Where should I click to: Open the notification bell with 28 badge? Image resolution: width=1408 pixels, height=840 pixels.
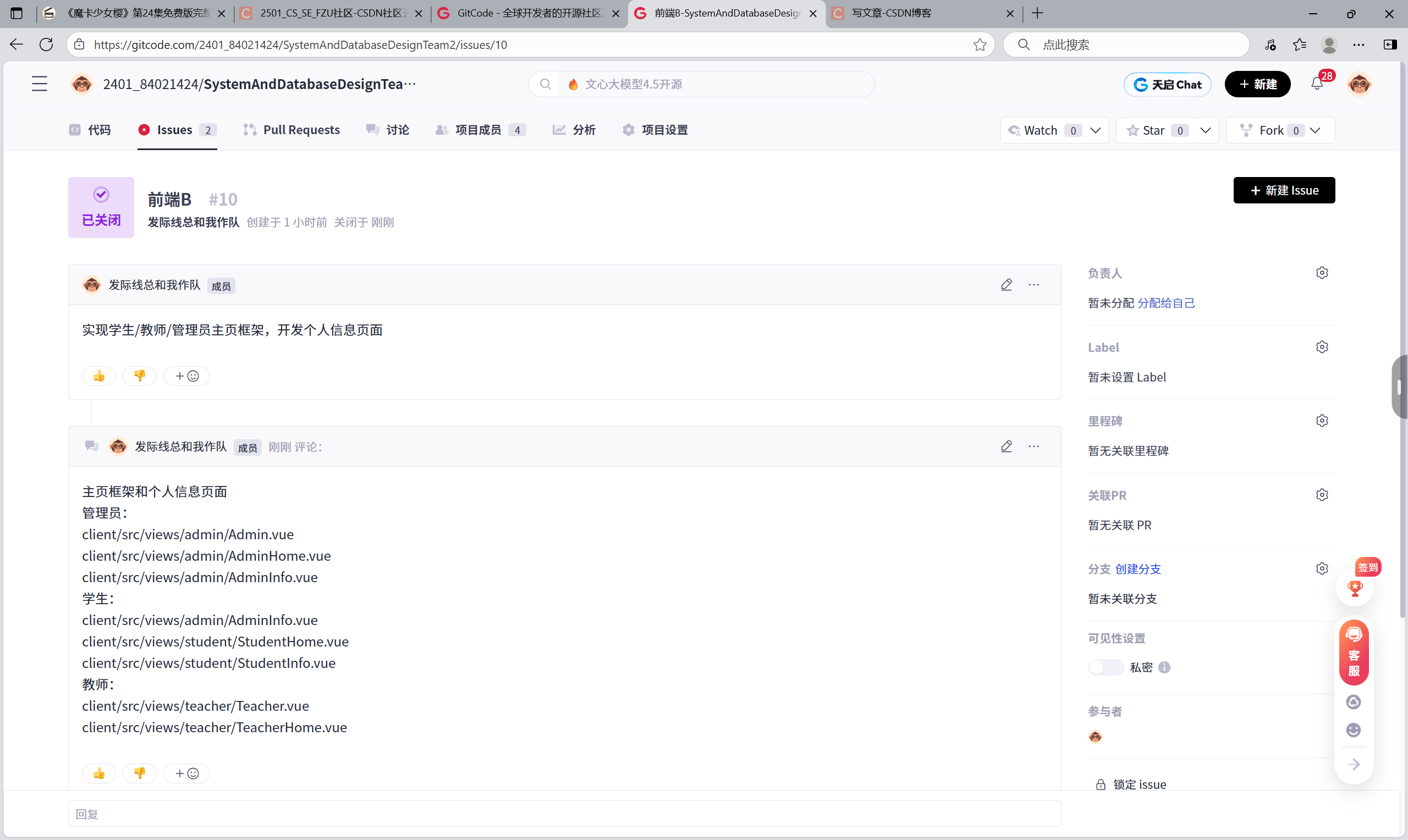(x=1317, y=84)
